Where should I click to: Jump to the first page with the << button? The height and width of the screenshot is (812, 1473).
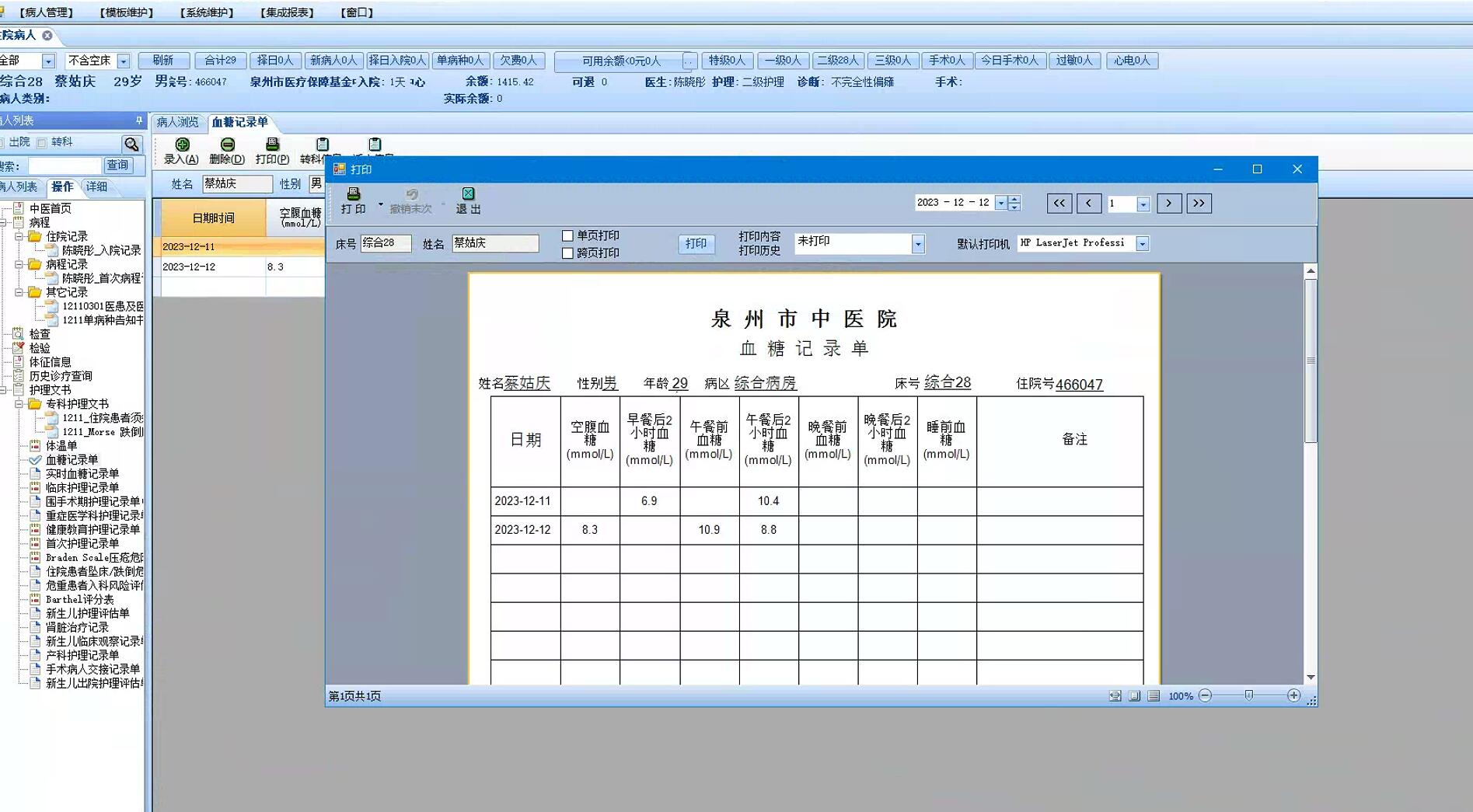coord(1059,204)
